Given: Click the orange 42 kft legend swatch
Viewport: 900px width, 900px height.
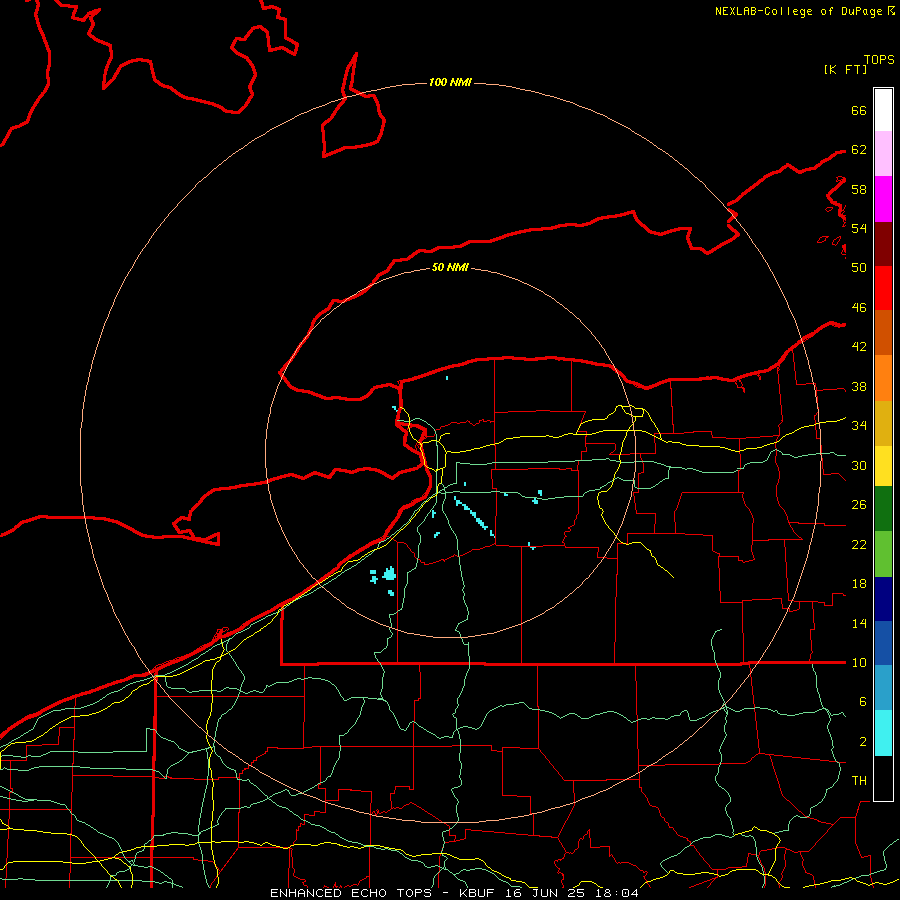Looking at the screenshot, I should pyautogui.click(x=883, y=378).
